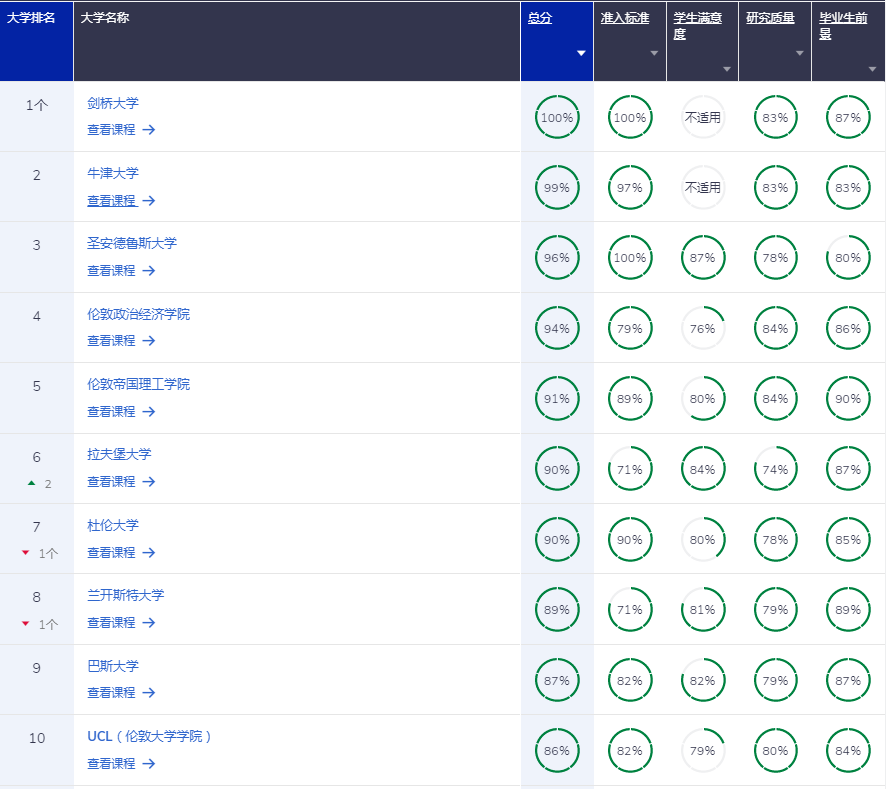
Task: Sort by 总分 column header
Action: click(540, 18)
